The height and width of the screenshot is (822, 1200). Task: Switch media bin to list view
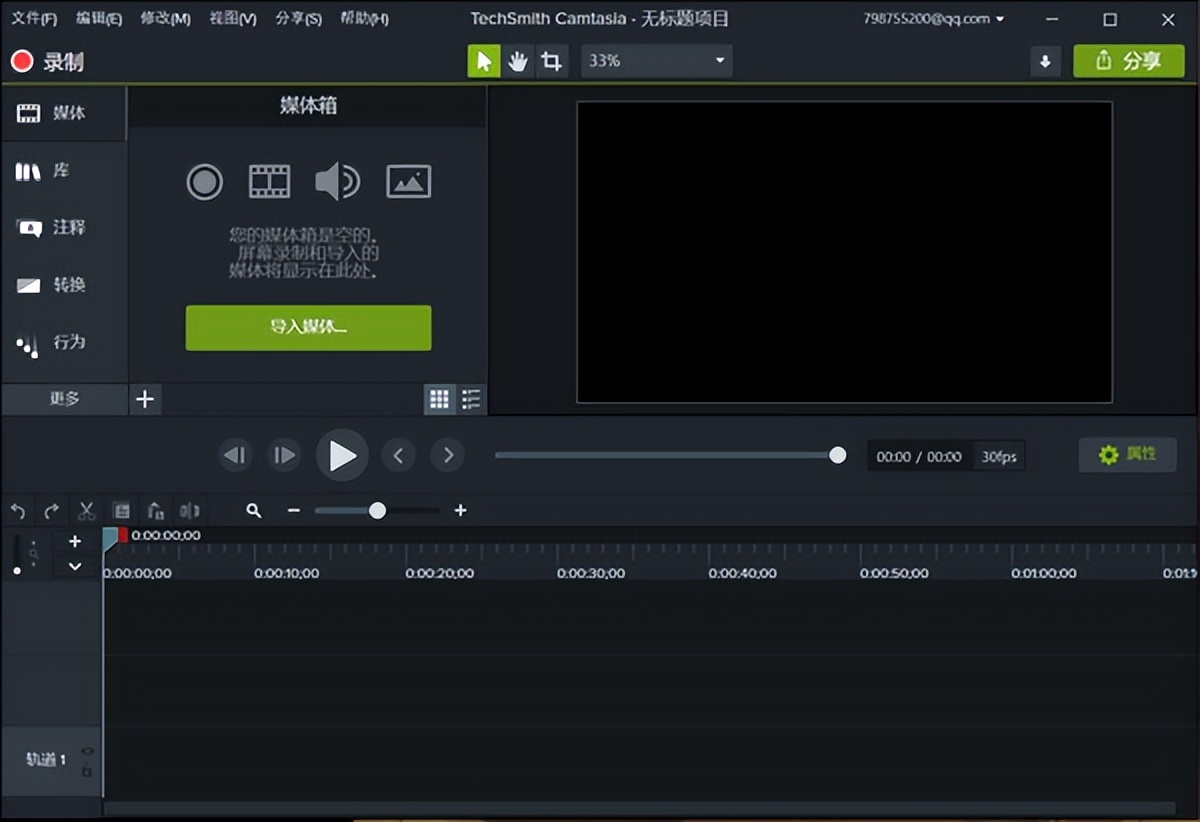pyautogui.click(x=470, y=399)
